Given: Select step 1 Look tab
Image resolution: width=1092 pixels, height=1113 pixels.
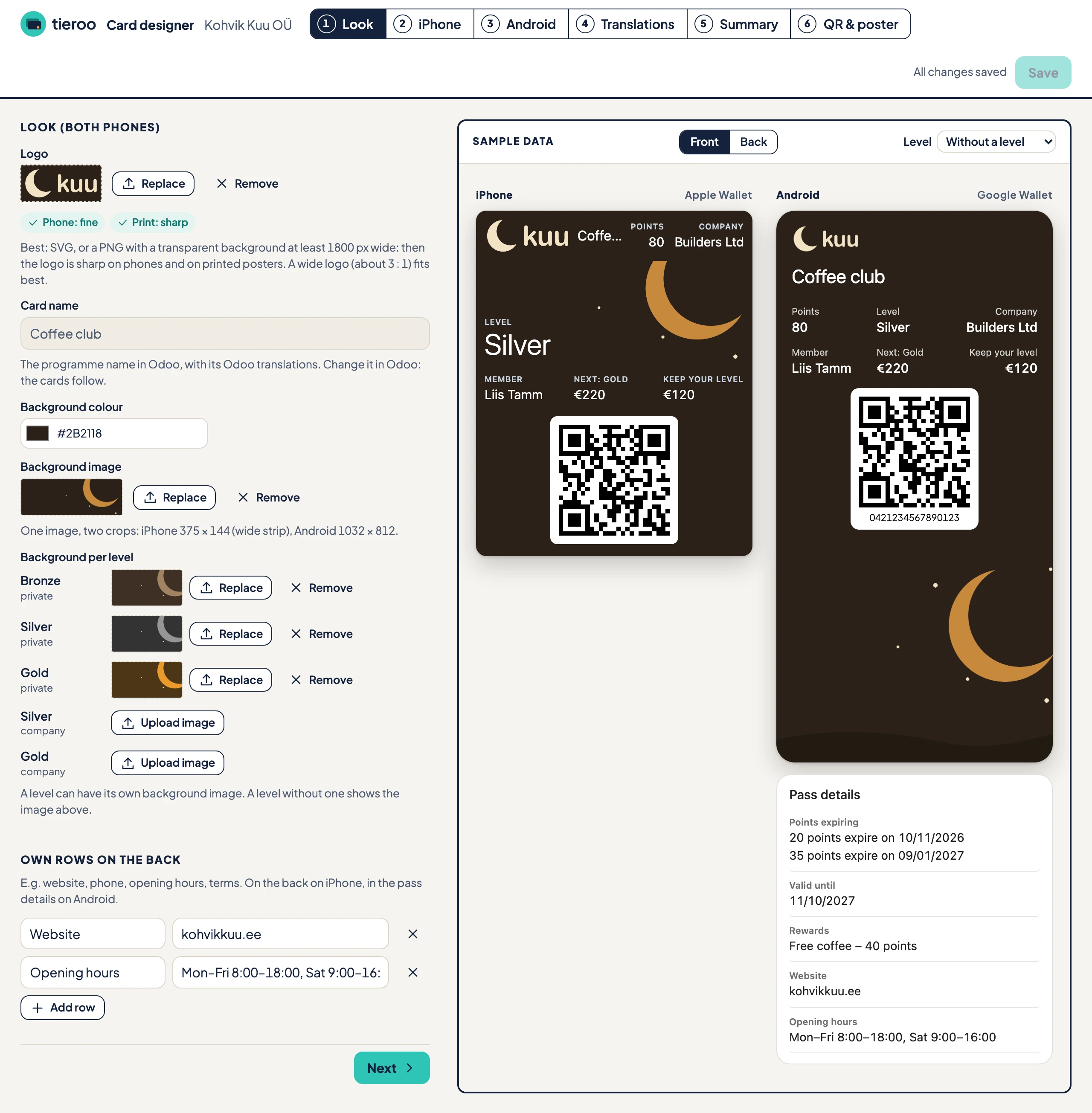Looking at the screenshot, I should pos(348,24).
